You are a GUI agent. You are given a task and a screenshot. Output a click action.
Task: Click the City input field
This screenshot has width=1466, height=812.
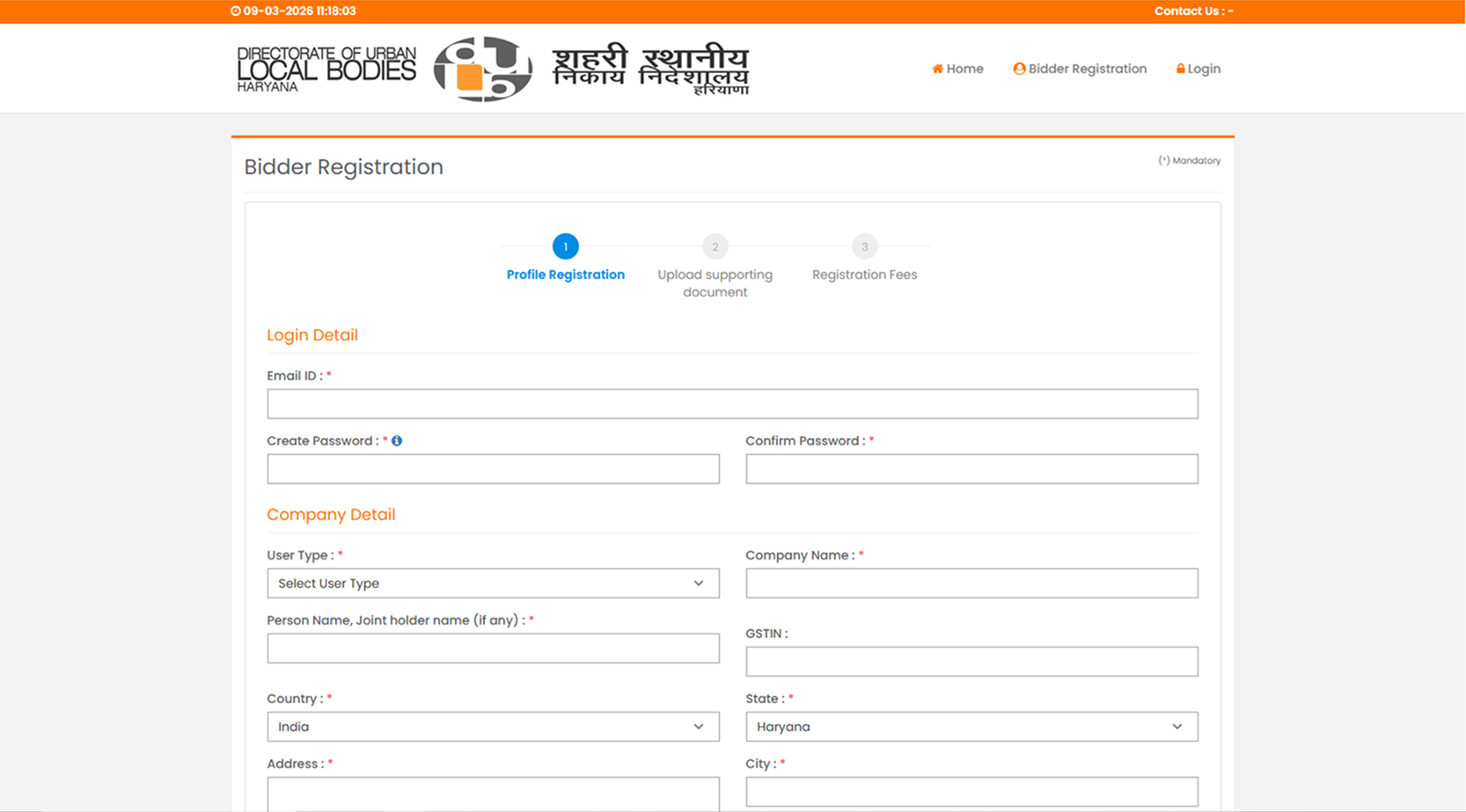point(971,791)
